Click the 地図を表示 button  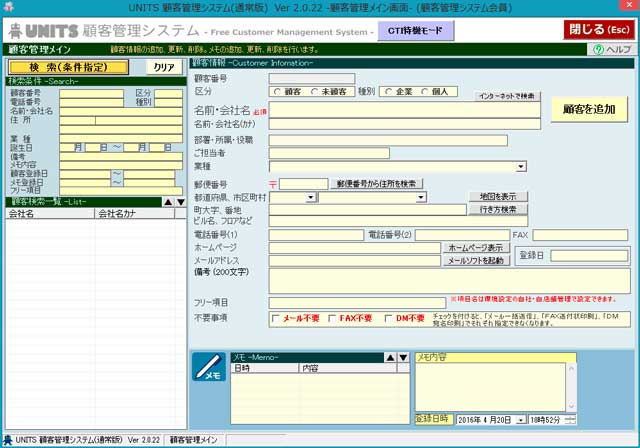coord(498,197)
